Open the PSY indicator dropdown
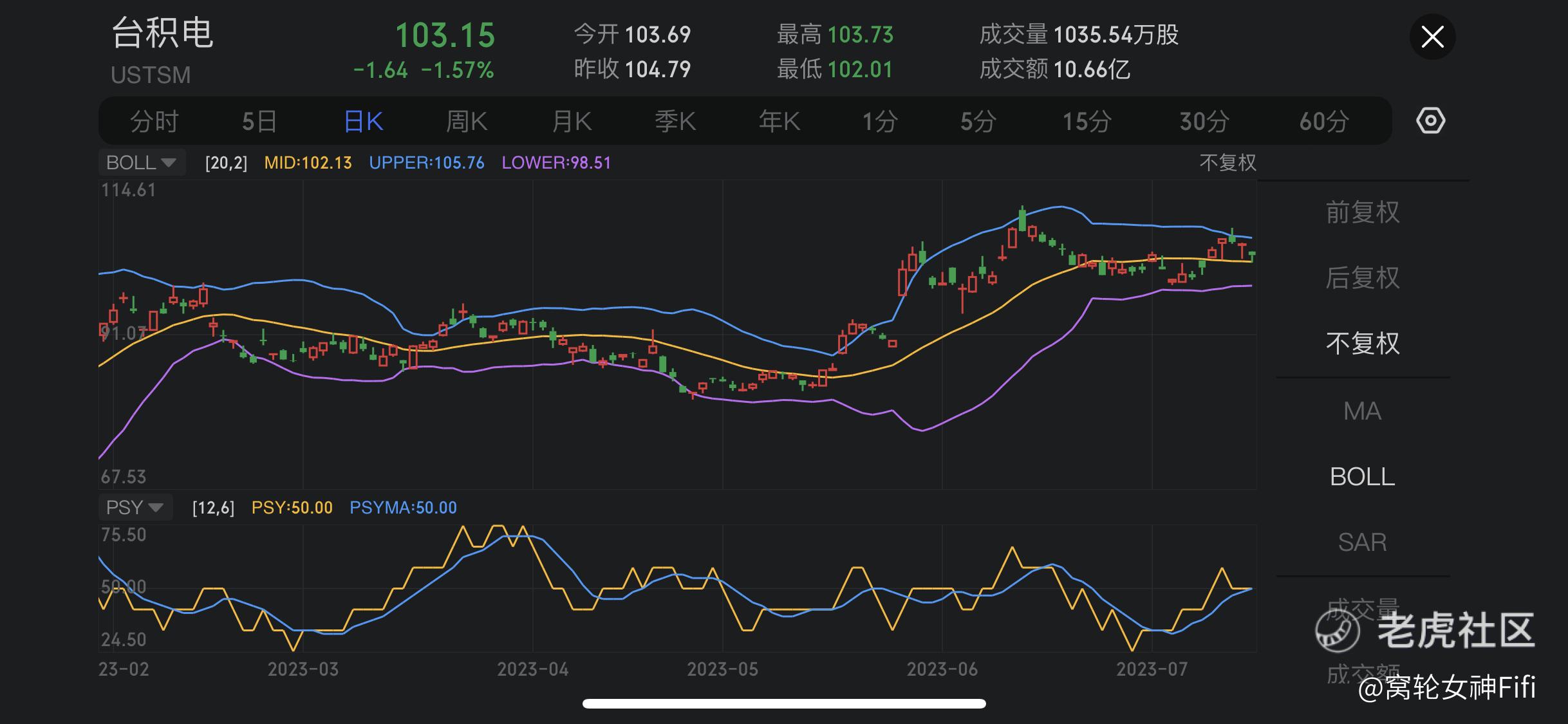This screenshot has width=1568, height=724. coord(135,507)
